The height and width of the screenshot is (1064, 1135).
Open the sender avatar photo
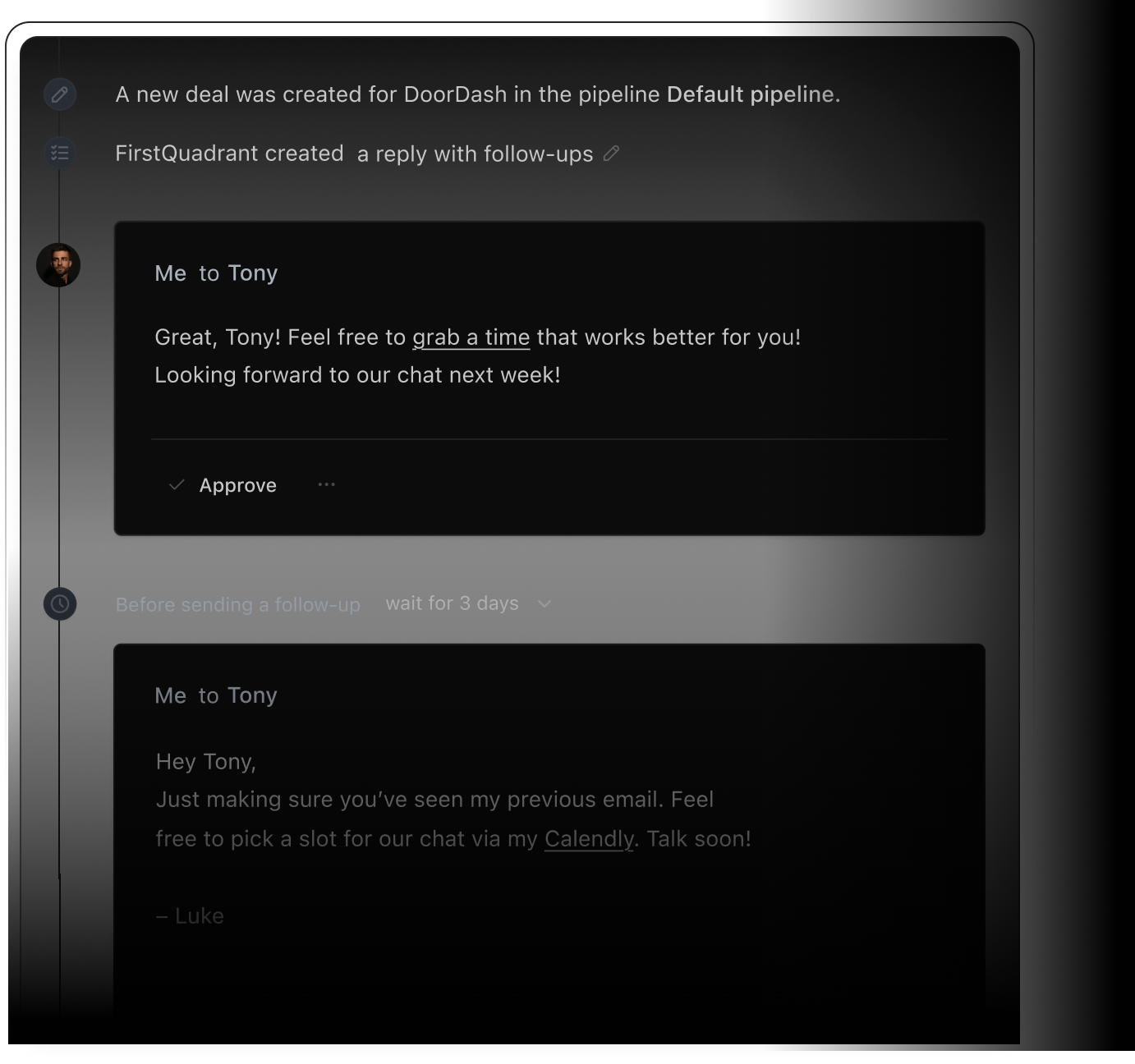coord(58,265)
